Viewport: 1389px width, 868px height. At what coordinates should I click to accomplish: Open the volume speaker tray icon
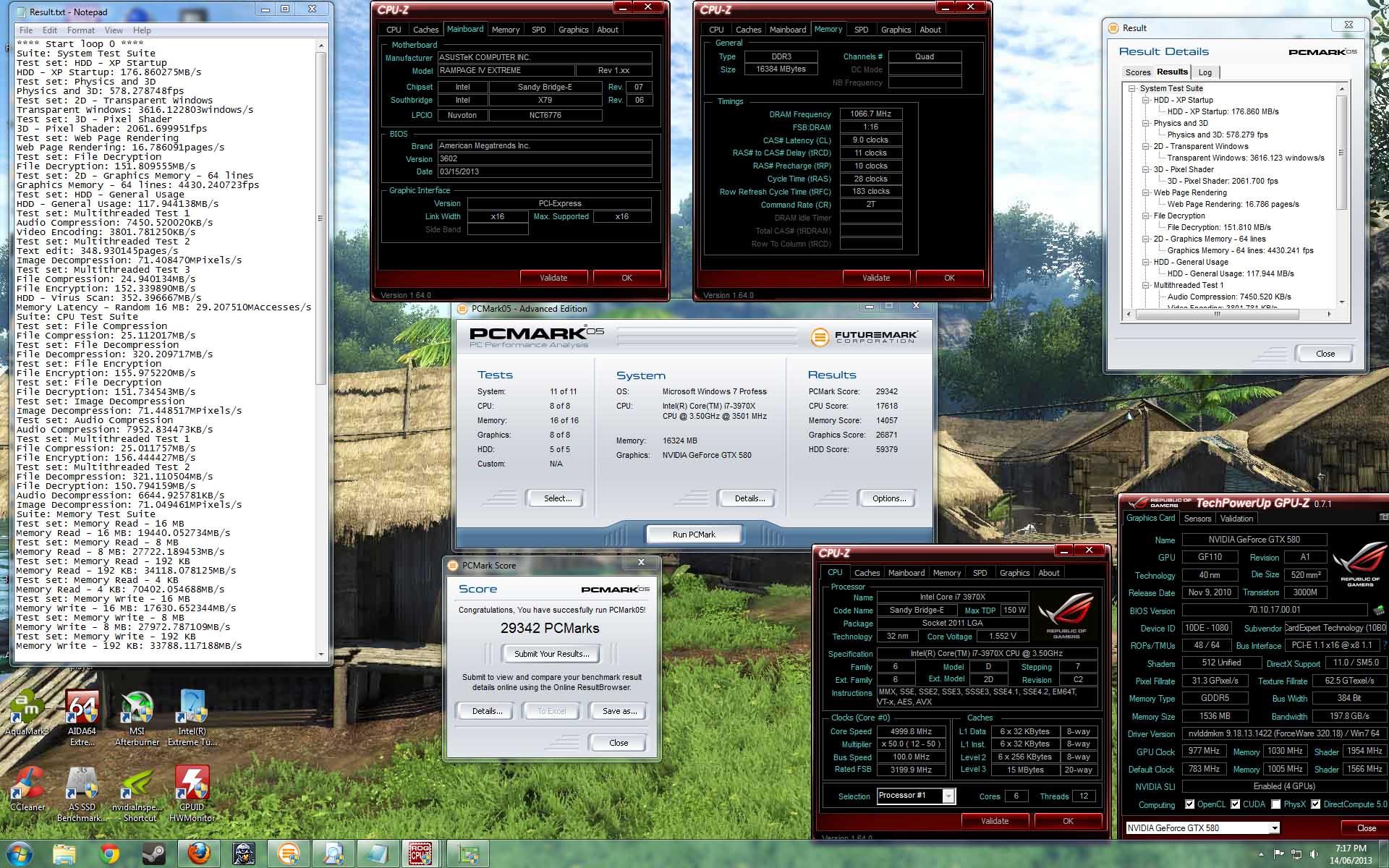click(1314, 854)
